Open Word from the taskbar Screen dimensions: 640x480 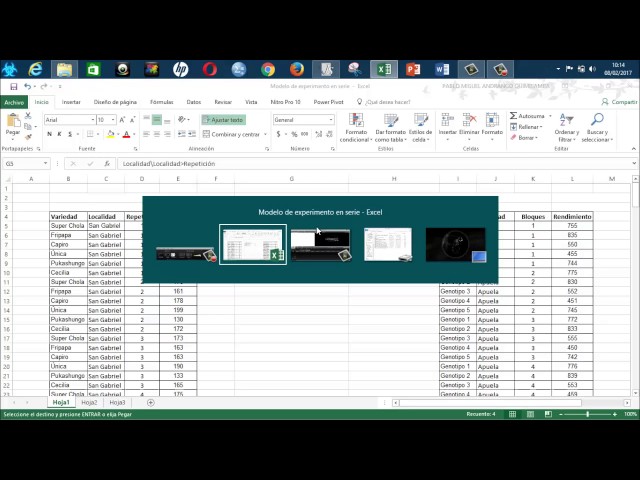click(x=442, y=69)
